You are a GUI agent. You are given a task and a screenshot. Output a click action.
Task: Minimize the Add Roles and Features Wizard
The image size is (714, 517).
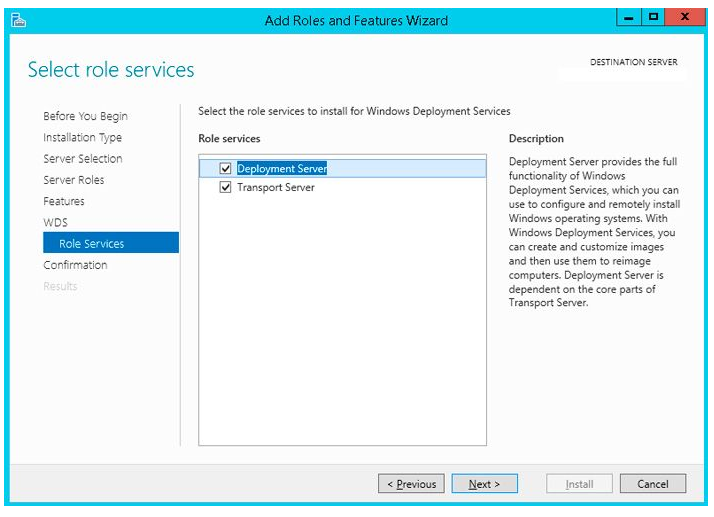coord(629,17)
